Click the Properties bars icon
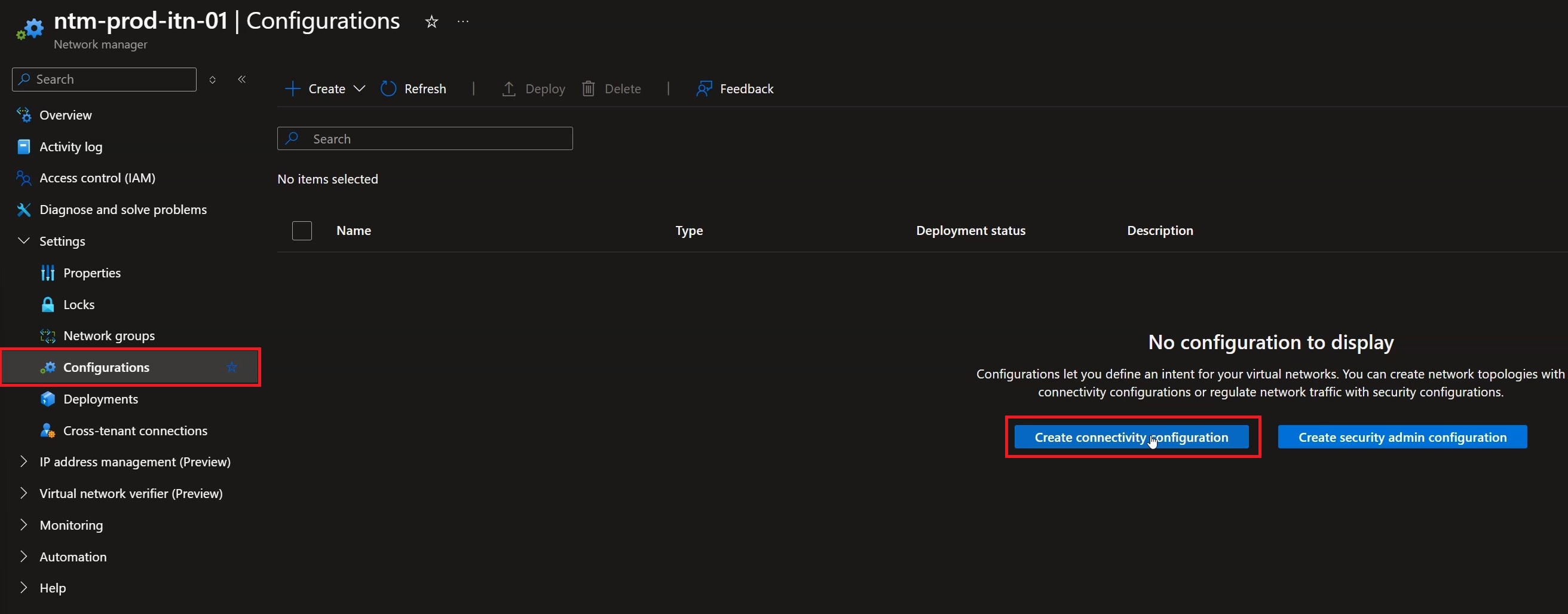1568x614 pixels. [47, 273]
